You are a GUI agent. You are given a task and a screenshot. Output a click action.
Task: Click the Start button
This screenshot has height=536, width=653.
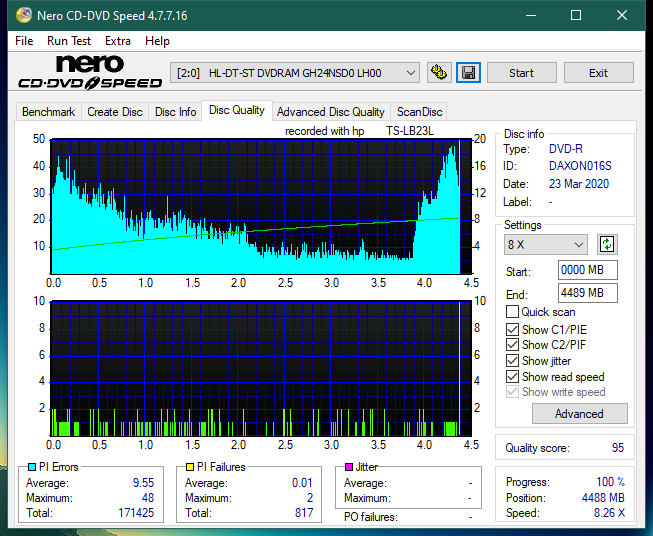521,73
